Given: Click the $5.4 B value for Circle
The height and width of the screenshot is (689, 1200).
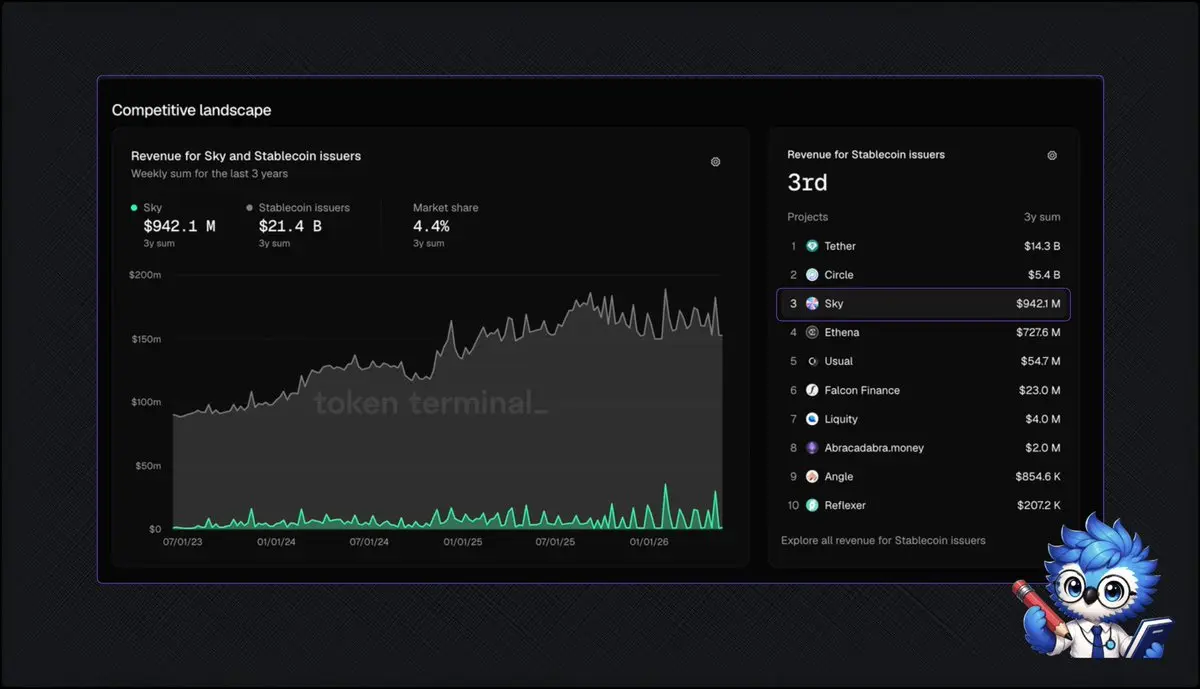Looking at the screenshot, I should pos(1044,275).
